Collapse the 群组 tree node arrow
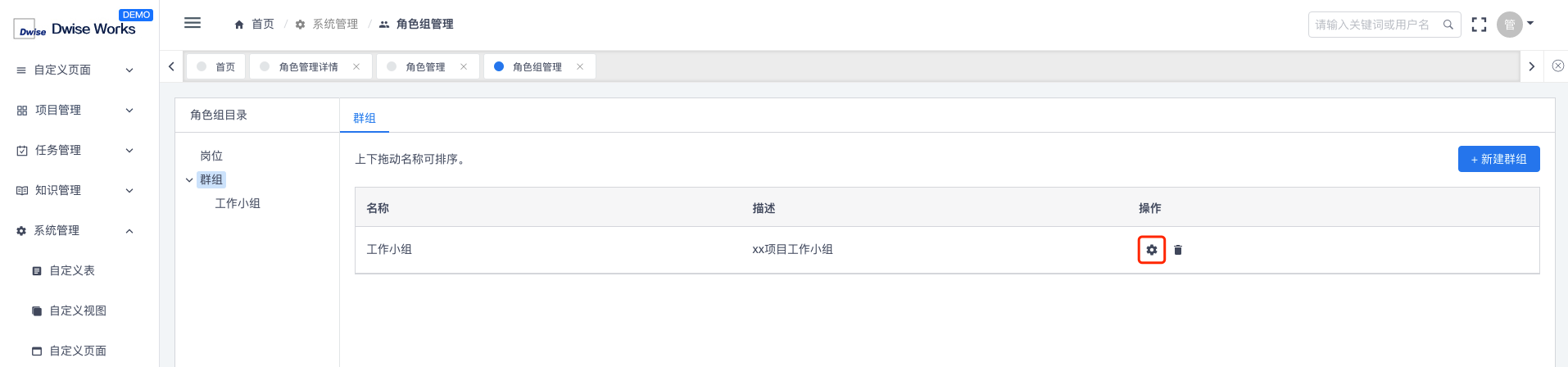 (189, 180)
